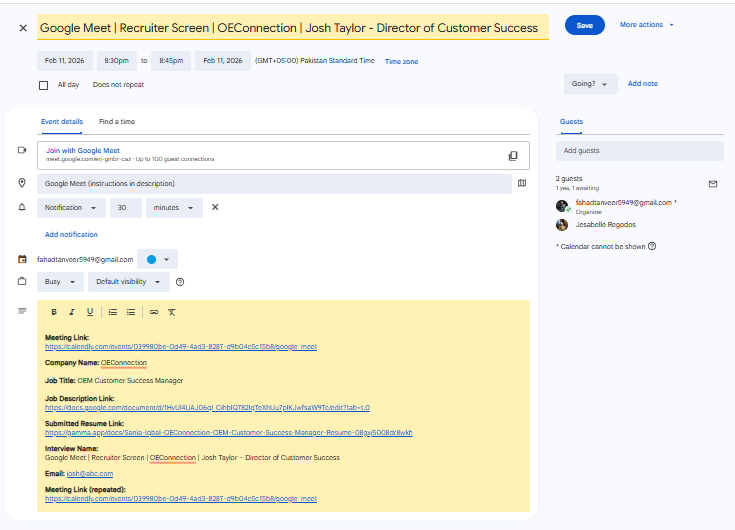The width and height of the screenshot is (735, 530).
Task: Open the Going? RSVP dropdown
Action: coord(591,84)
